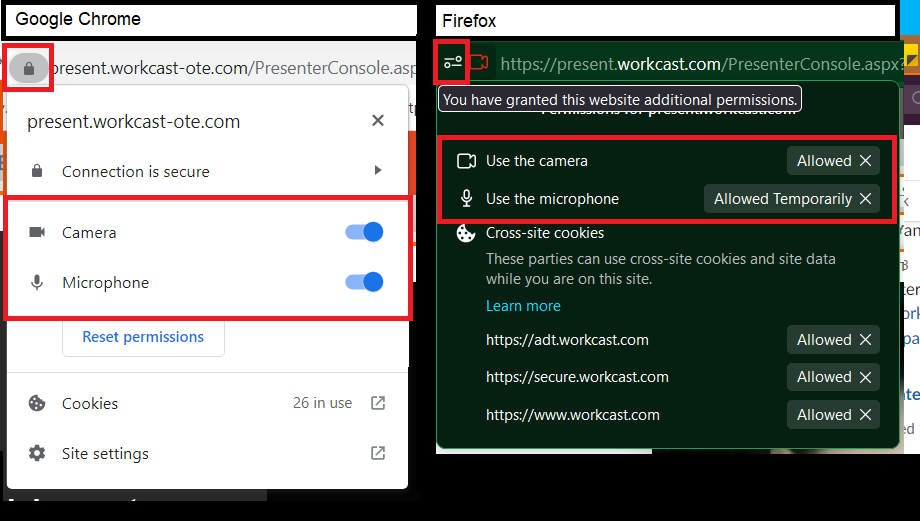This screenshot has height=521, width=920.
Task: Remove Allowed for secure.workcast.com
Action: pos(865,377)
